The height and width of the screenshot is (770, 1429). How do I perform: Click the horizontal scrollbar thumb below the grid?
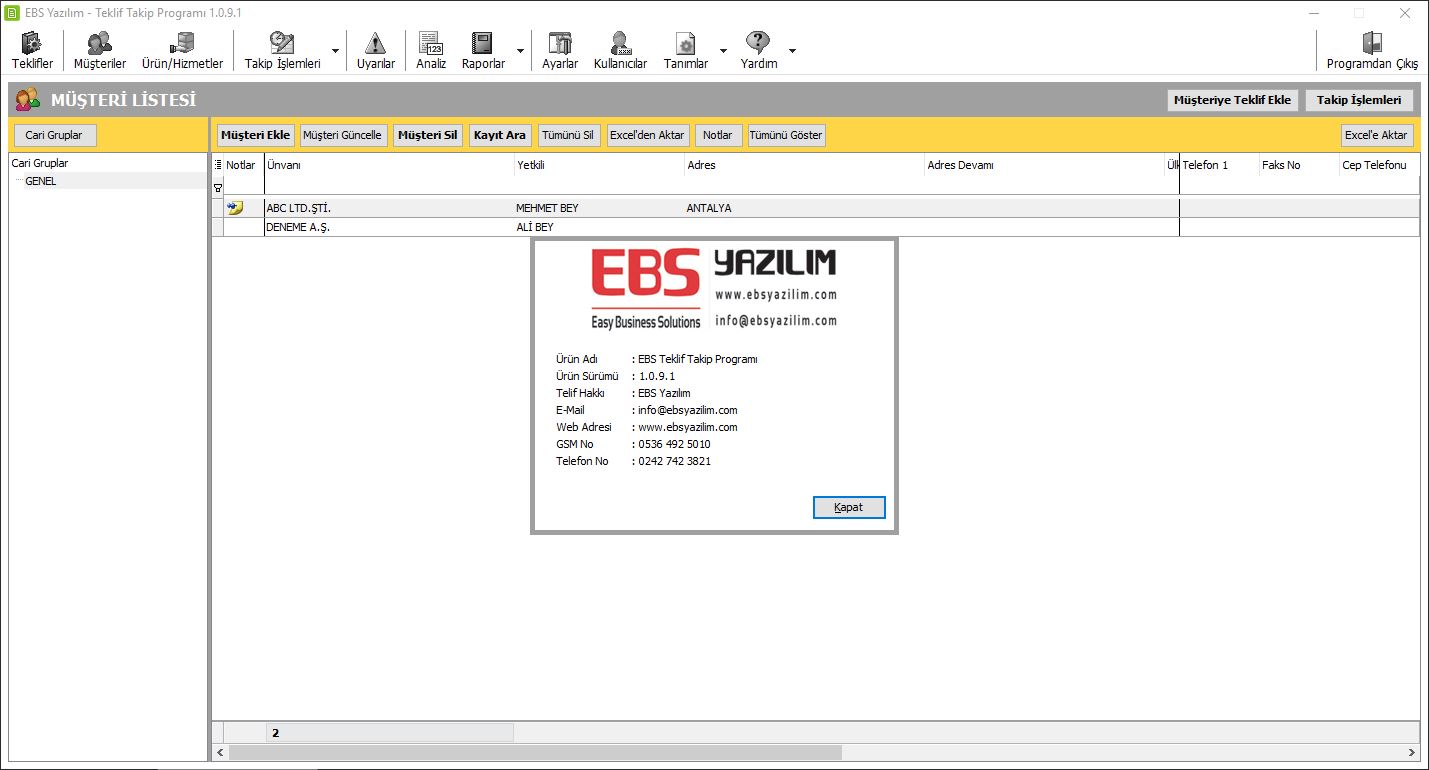tap(535, 752)
